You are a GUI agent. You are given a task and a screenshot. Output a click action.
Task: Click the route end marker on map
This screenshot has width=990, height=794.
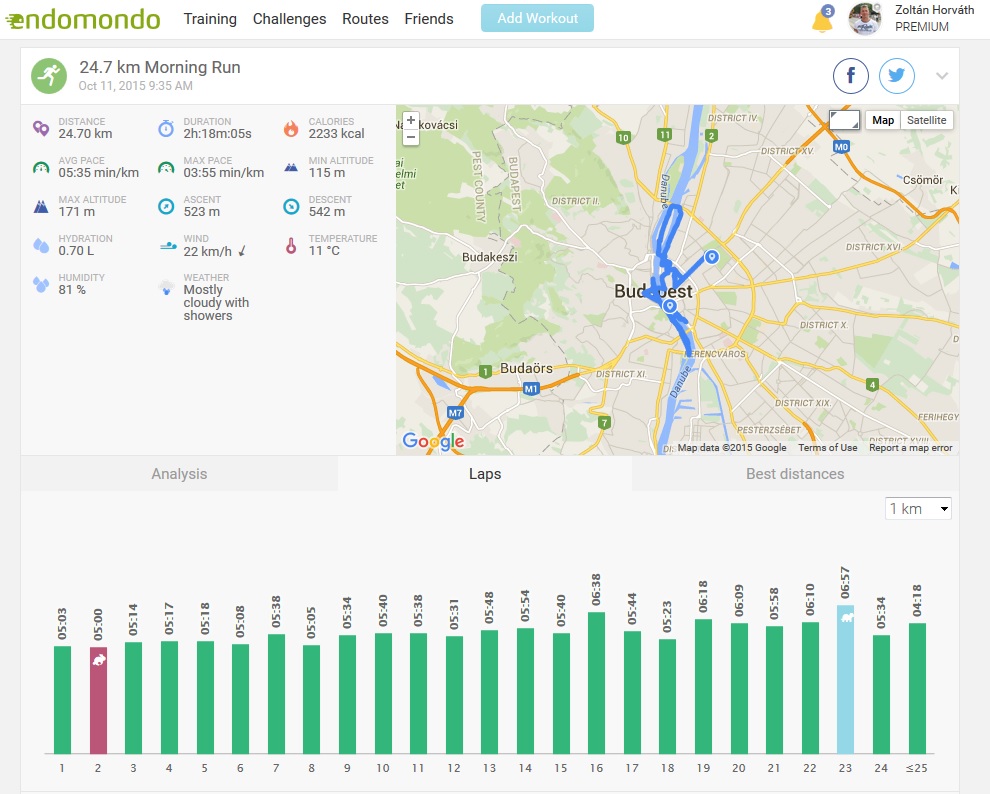pos(712,256)
